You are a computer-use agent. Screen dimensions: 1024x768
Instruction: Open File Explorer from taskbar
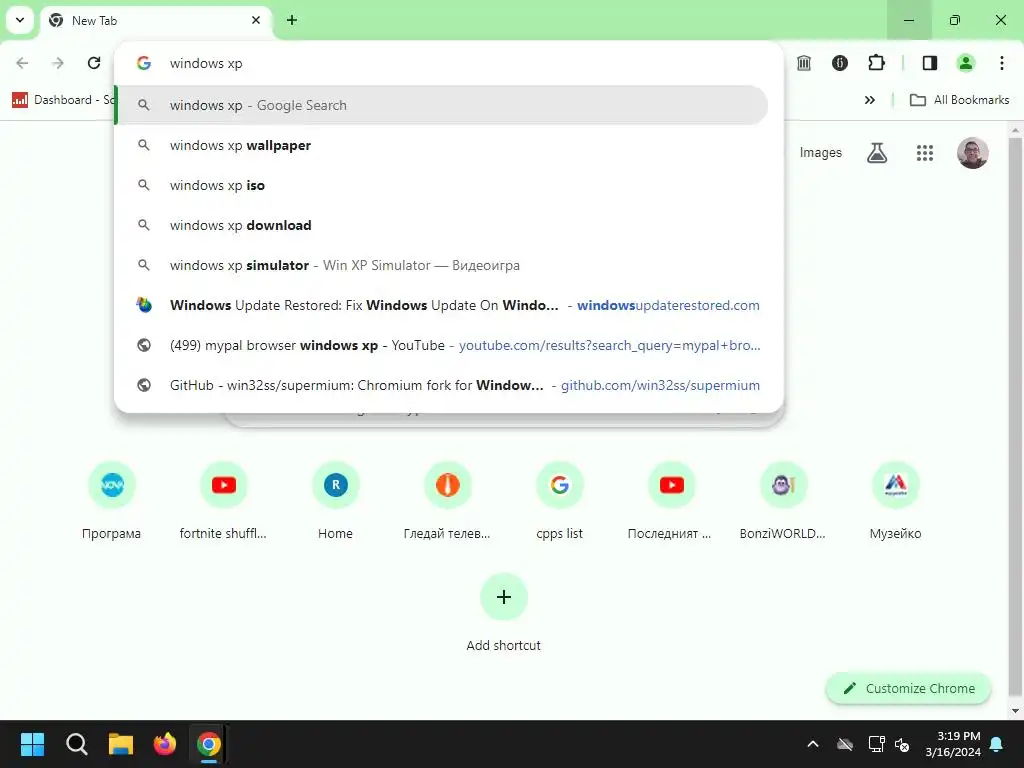point(121,744)
